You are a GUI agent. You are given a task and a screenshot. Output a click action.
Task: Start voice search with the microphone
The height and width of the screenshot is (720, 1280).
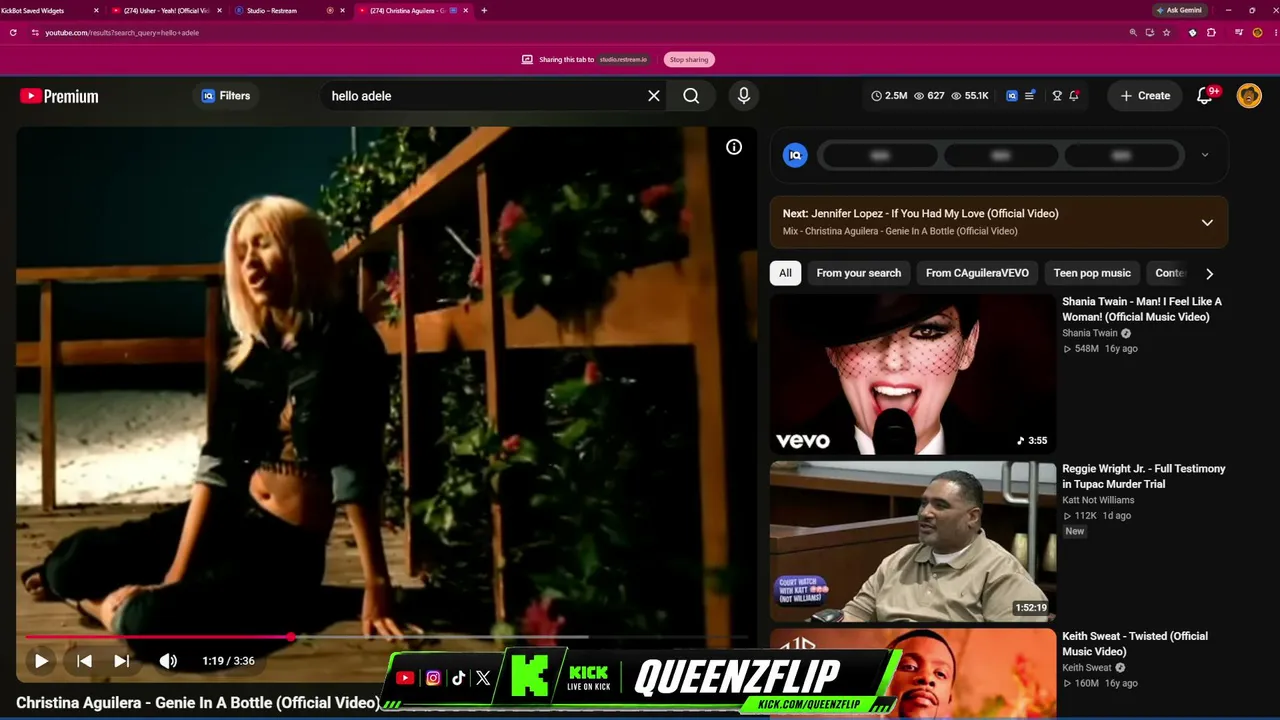[x=743, y=96]
